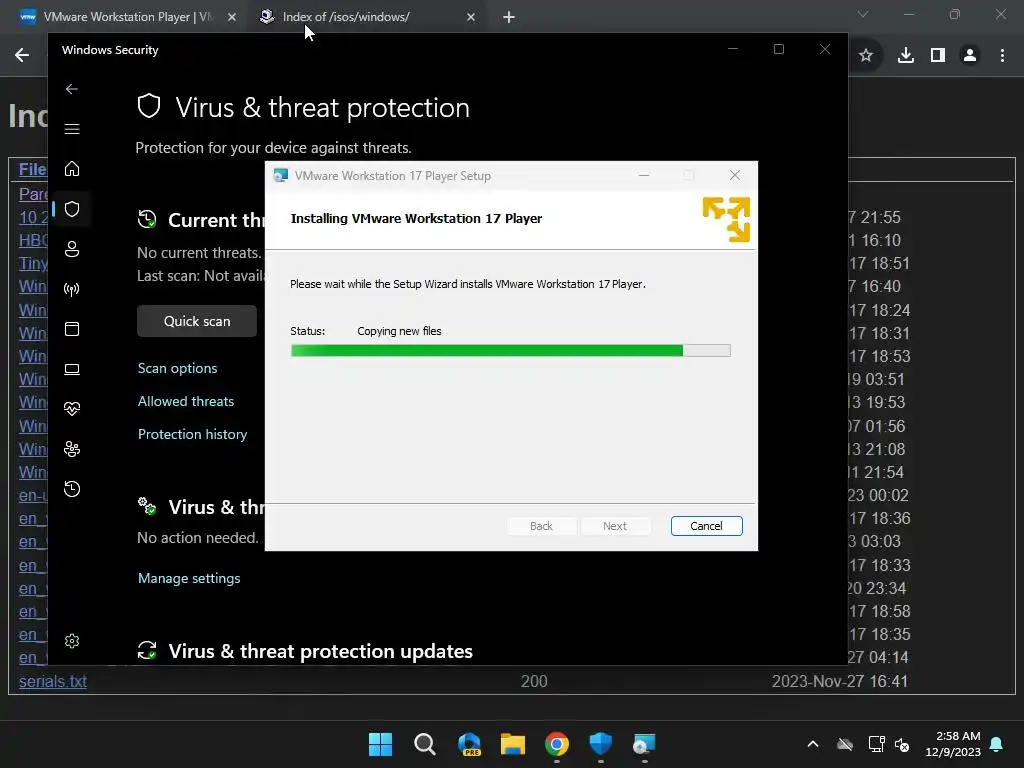
Task: Open App & browser control sidebar icon
Action: point(72,328)
